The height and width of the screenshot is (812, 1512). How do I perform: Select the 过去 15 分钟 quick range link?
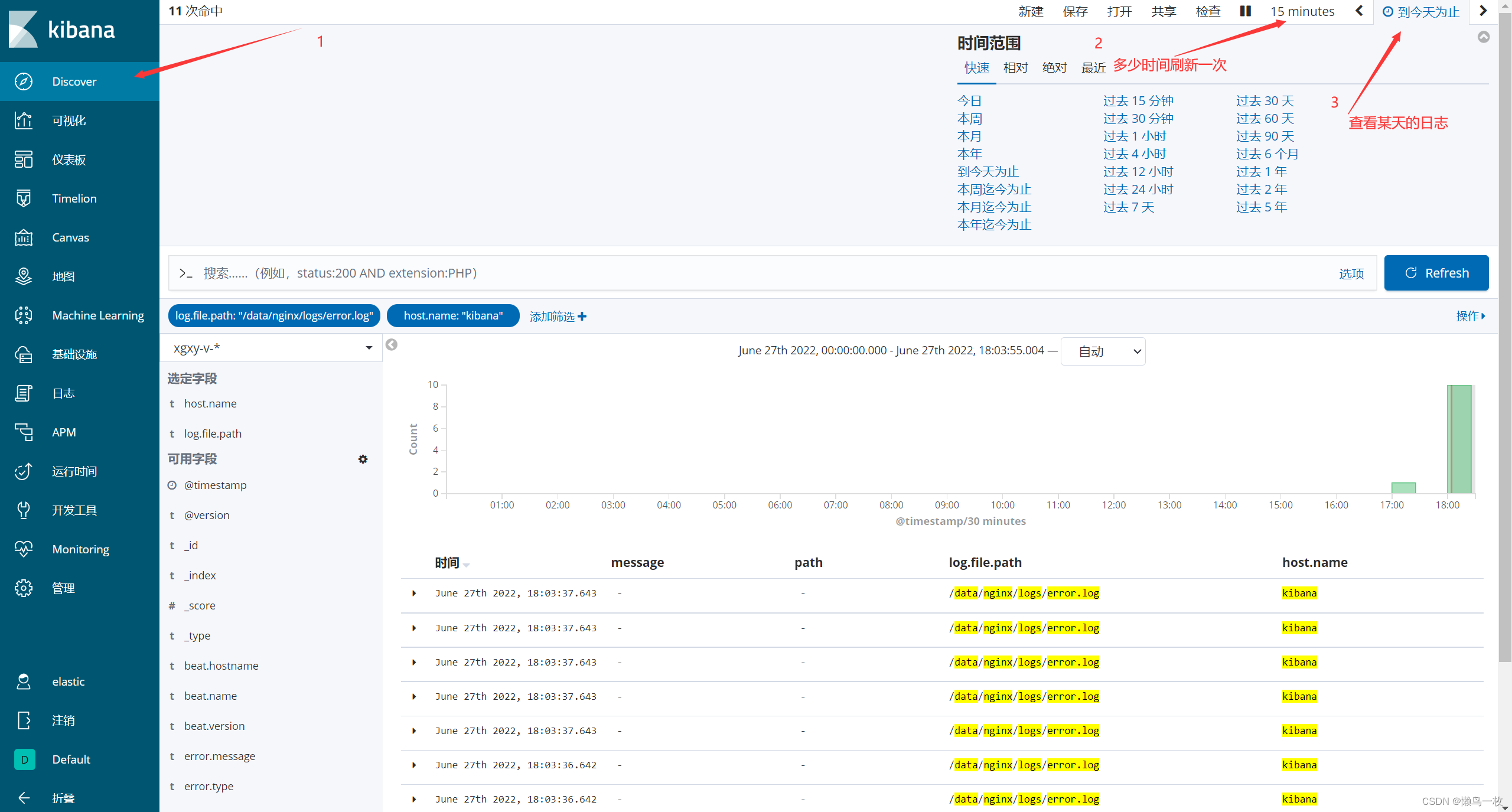1138,101
